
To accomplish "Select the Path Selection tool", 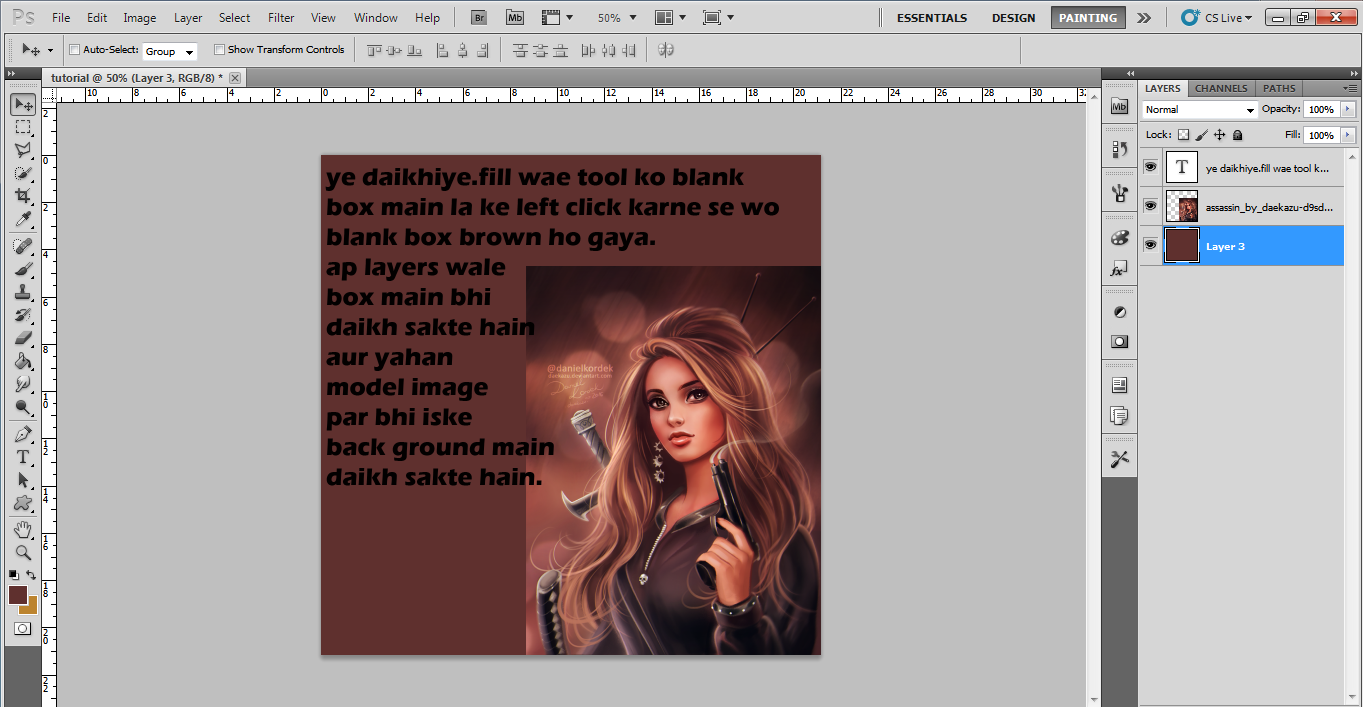I will [22, 480].
